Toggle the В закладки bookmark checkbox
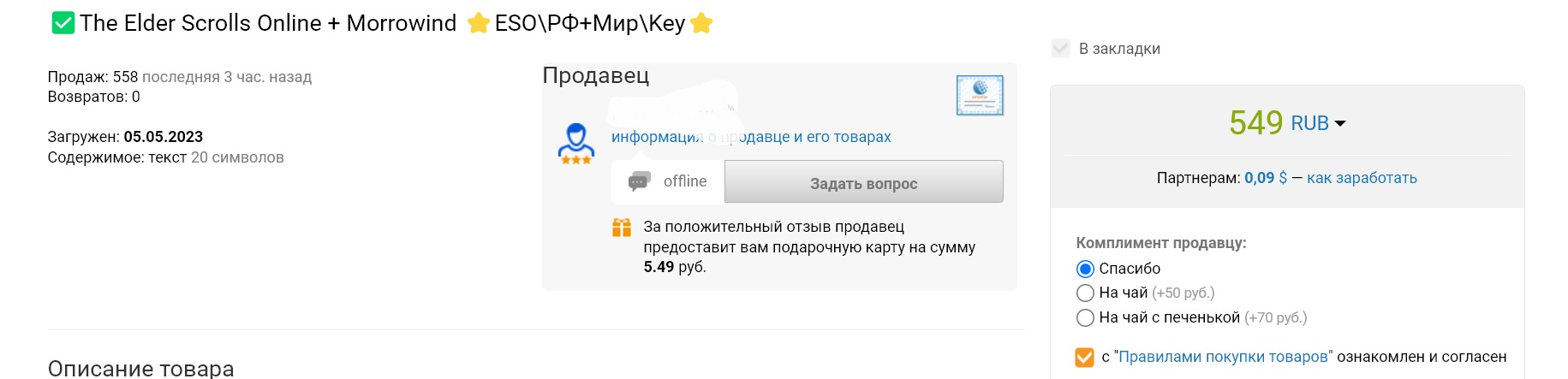 [1061, 49]
